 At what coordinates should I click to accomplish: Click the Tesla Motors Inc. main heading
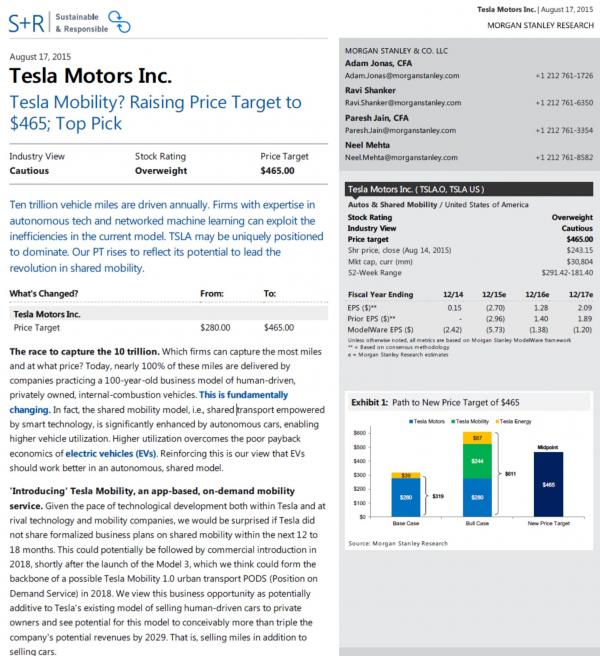[90, 76]
